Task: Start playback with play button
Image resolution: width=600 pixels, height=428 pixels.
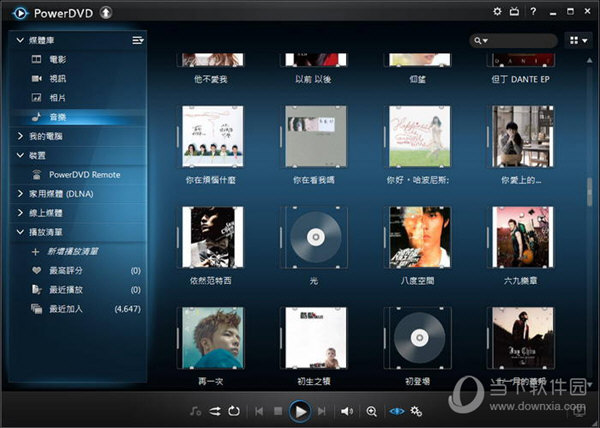Action: (300, 411)
